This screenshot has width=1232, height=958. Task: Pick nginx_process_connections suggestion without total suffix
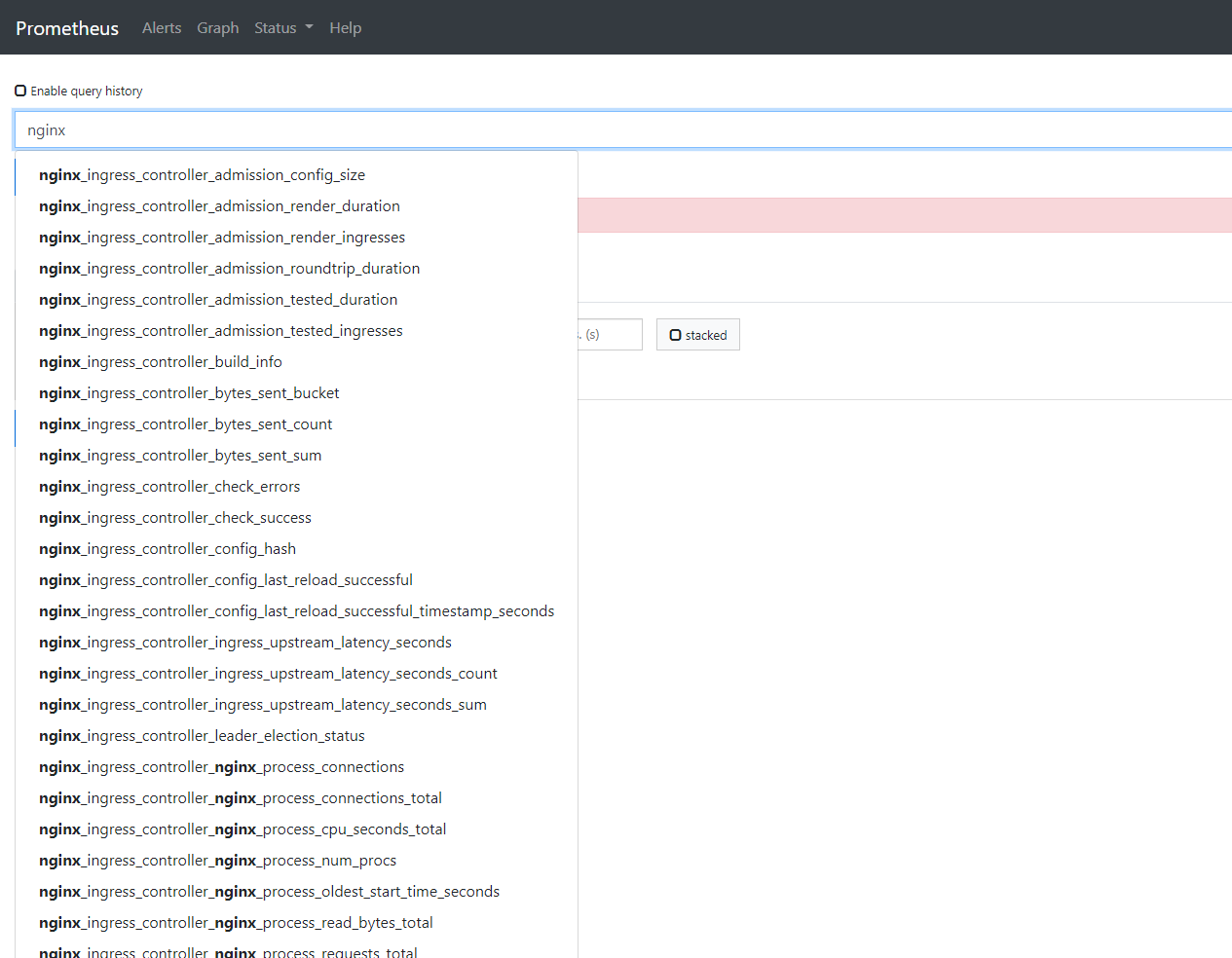point(297,767)
